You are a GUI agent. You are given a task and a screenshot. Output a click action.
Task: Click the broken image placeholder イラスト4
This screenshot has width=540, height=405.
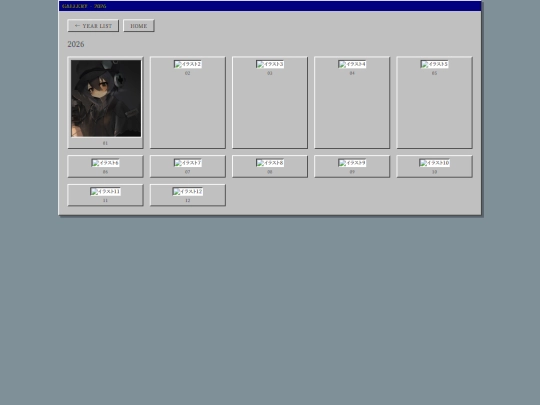(352, 64)
